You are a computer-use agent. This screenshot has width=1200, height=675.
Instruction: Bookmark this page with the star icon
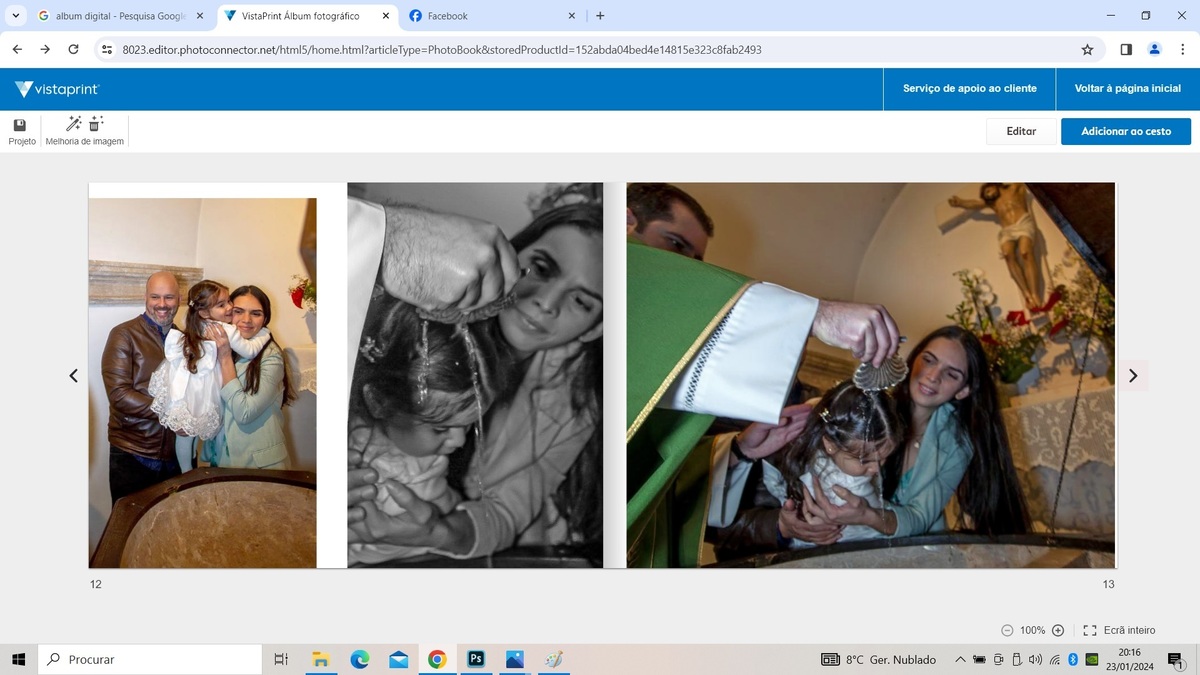pyautogui.click(x=1087, y=49)
